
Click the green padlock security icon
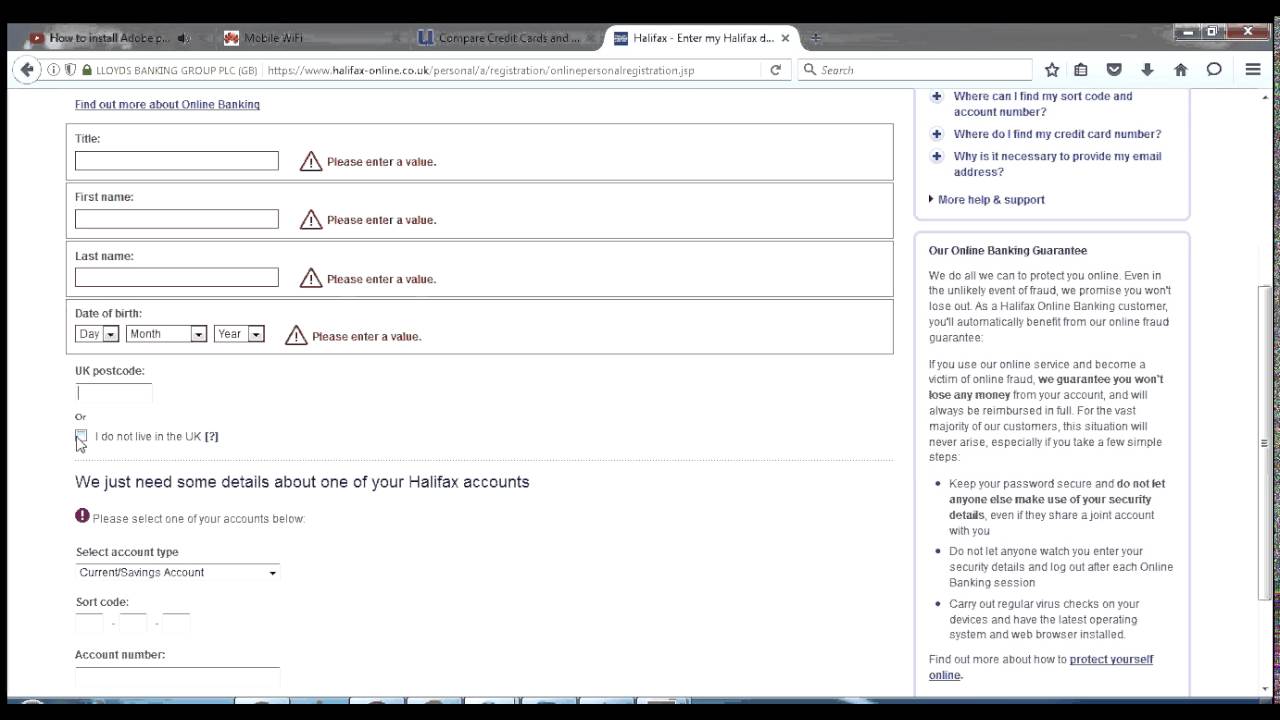pyautogui.click(x=87, y=70)
